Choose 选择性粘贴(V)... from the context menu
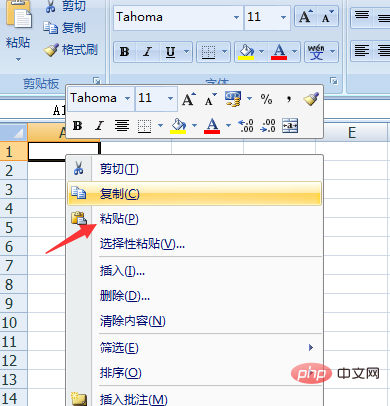The height and width of the screenshot is (406, 390). coord(195,244)
